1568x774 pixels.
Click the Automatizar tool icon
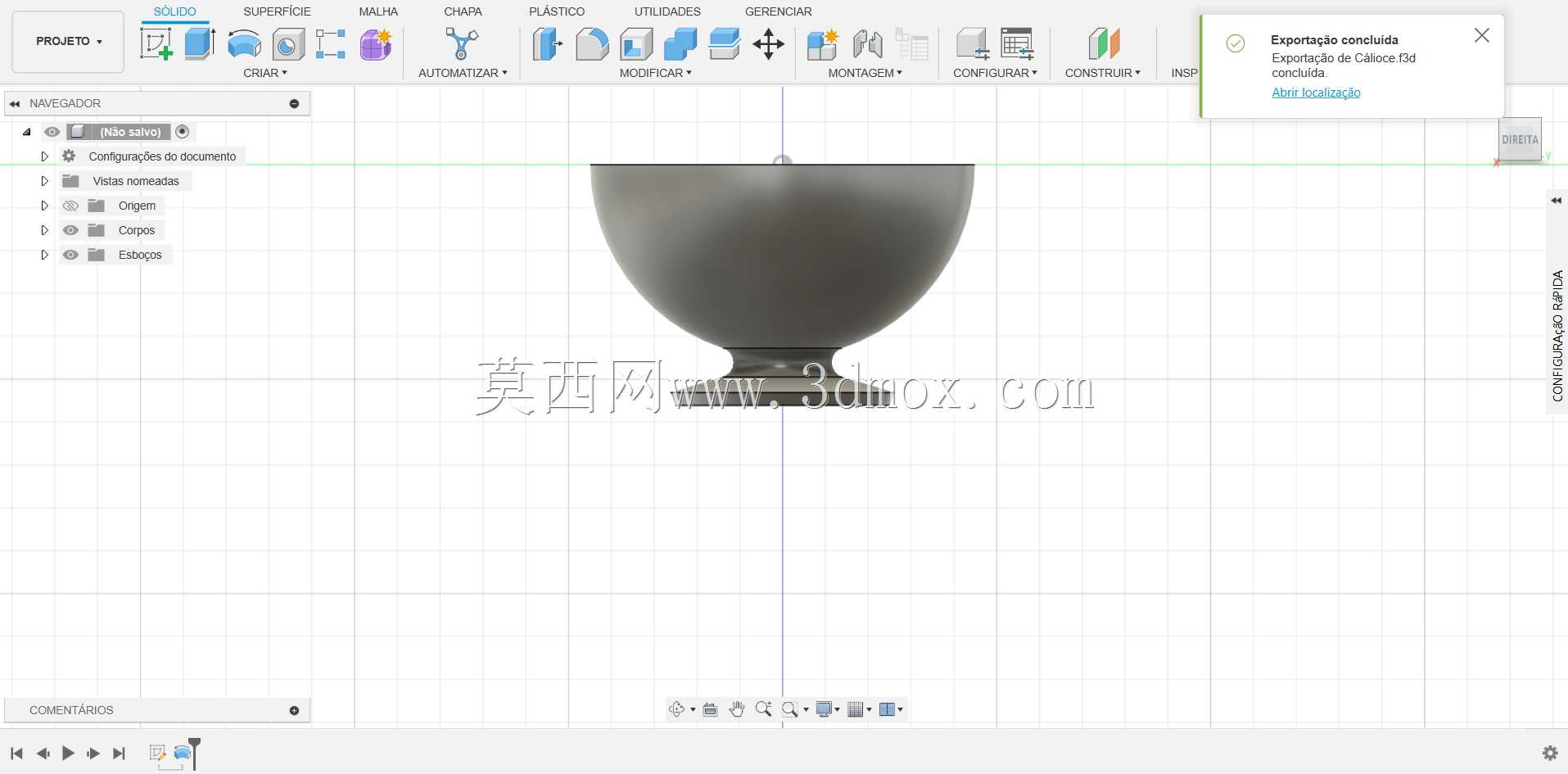click(462, 44)
